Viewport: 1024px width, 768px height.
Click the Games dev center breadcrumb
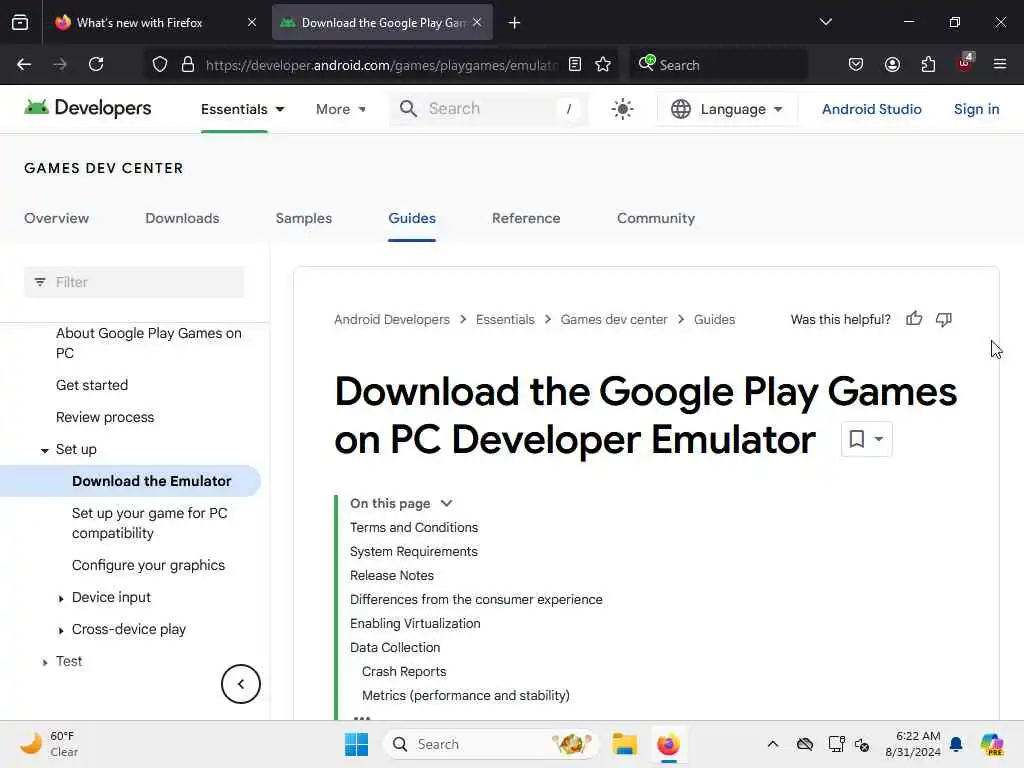point(613,319)
